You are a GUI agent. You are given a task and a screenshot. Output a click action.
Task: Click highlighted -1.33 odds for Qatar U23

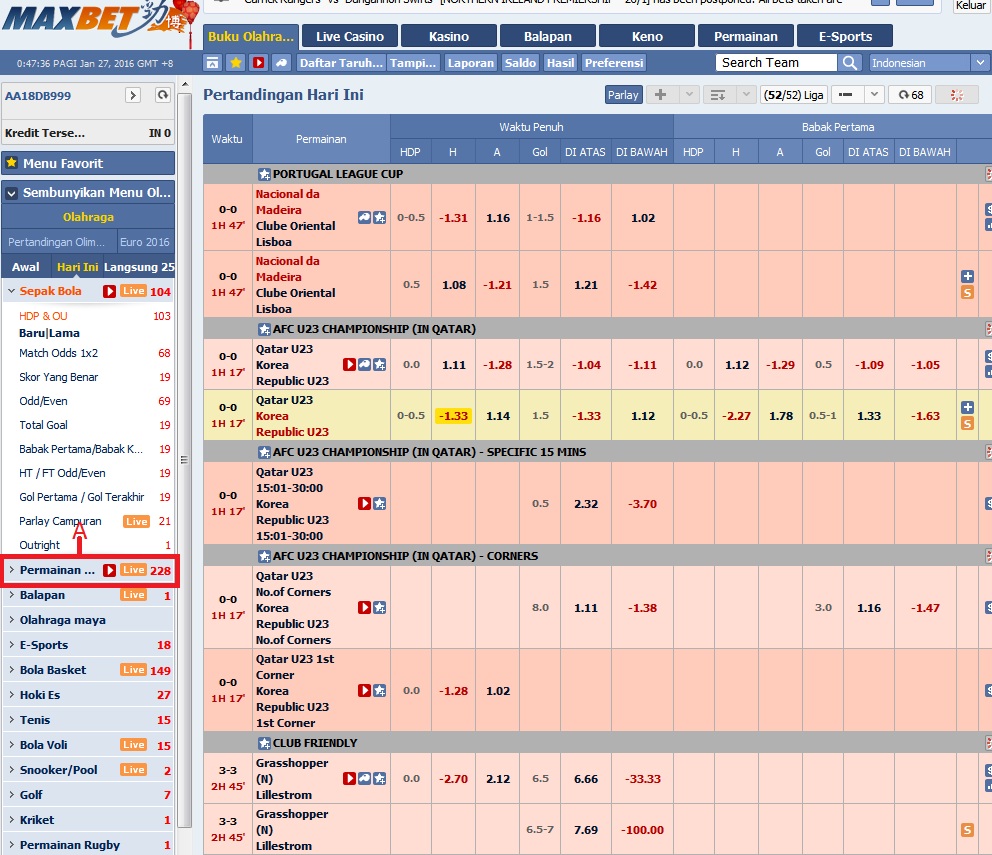[x=453, y=416]
